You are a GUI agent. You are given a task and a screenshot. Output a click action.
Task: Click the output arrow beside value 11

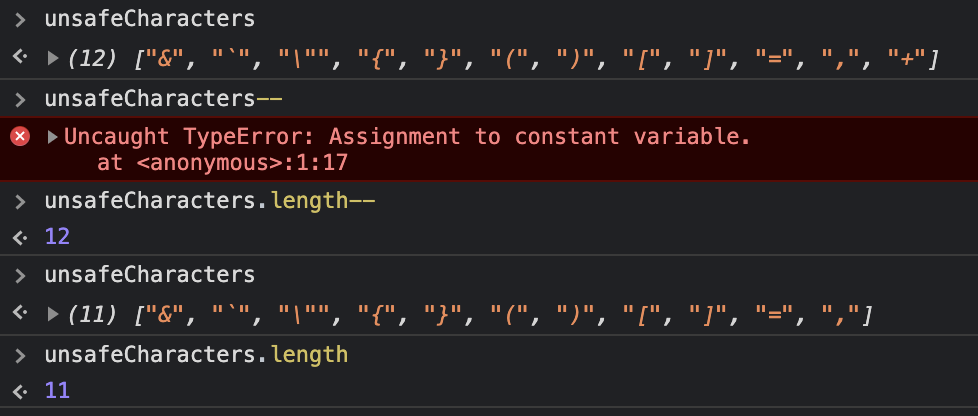pos(19,391)
